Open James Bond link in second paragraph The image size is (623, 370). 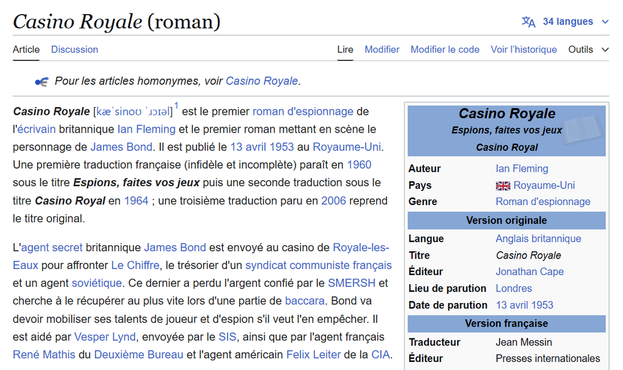(175, 248)
